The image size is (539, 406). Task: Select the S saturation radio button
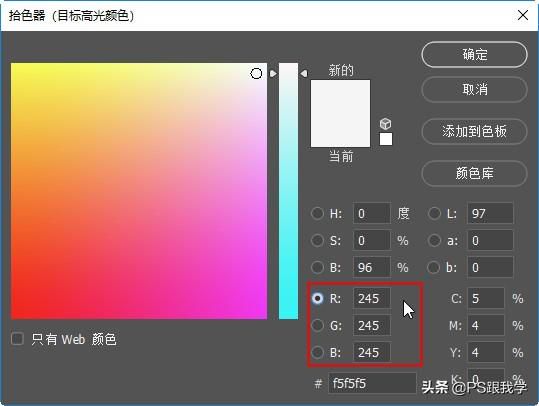[317, 240]
